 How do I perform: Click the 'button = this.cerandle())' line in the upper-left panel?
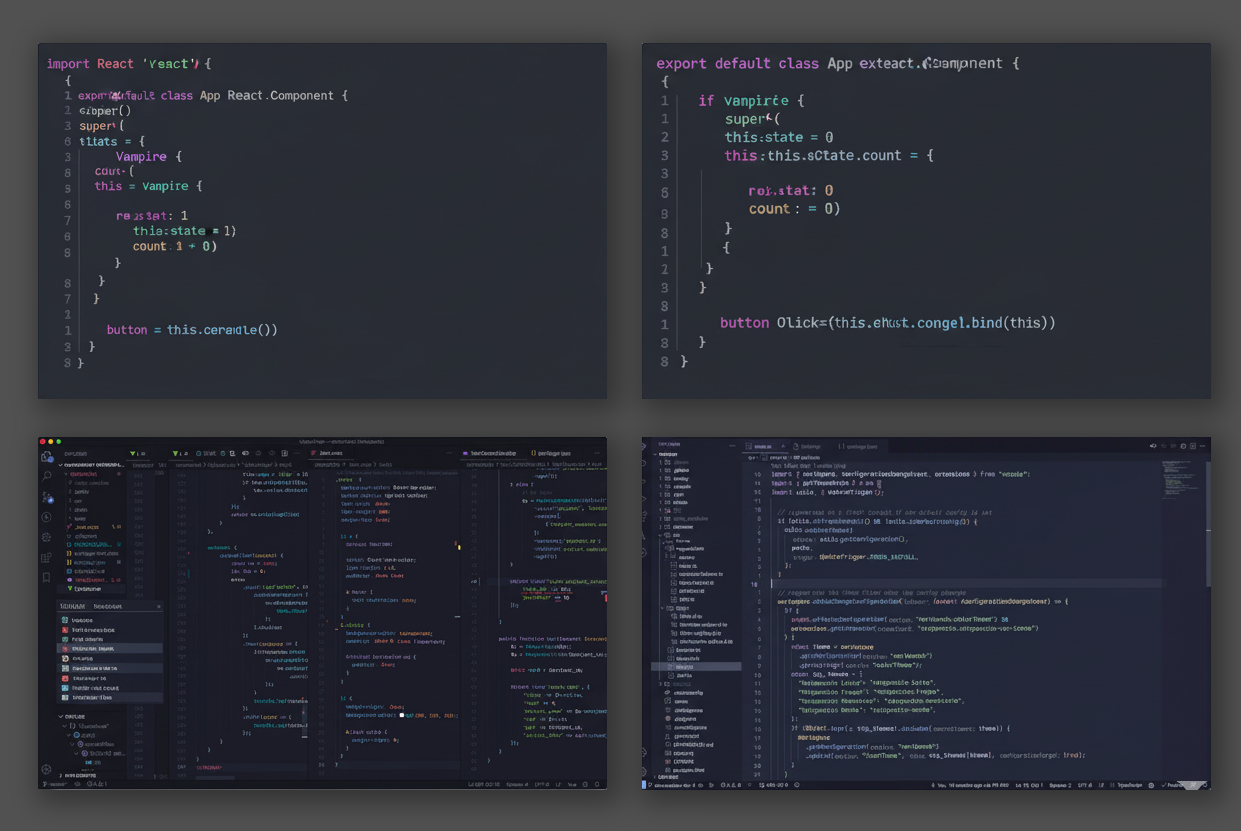coord(192,329)
